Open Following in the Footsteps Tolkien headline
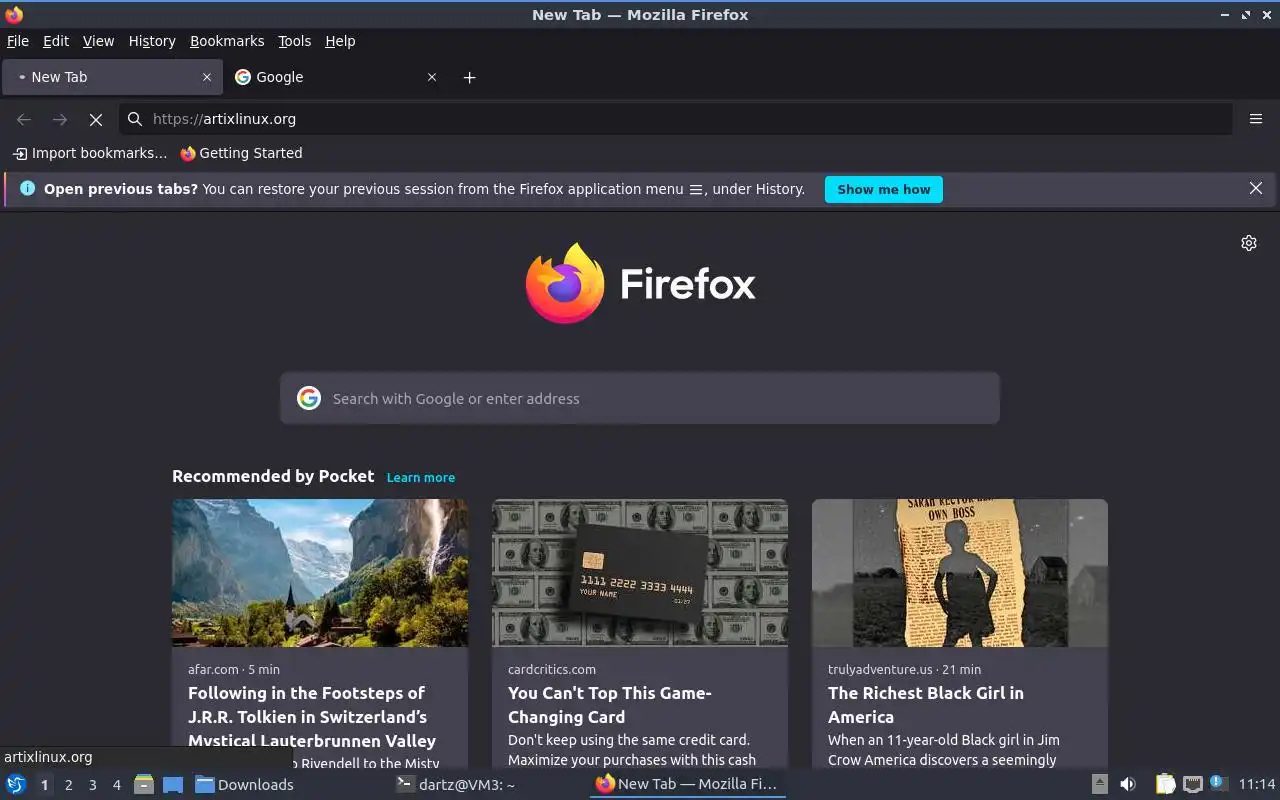The image size is (1280, 800). [x=312, y=717]
